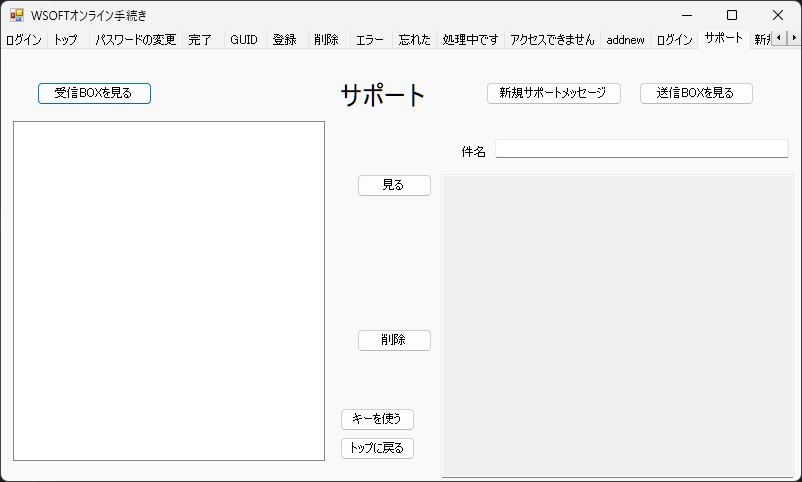
Task: Open the first ログイン tab
Action: 24,40
